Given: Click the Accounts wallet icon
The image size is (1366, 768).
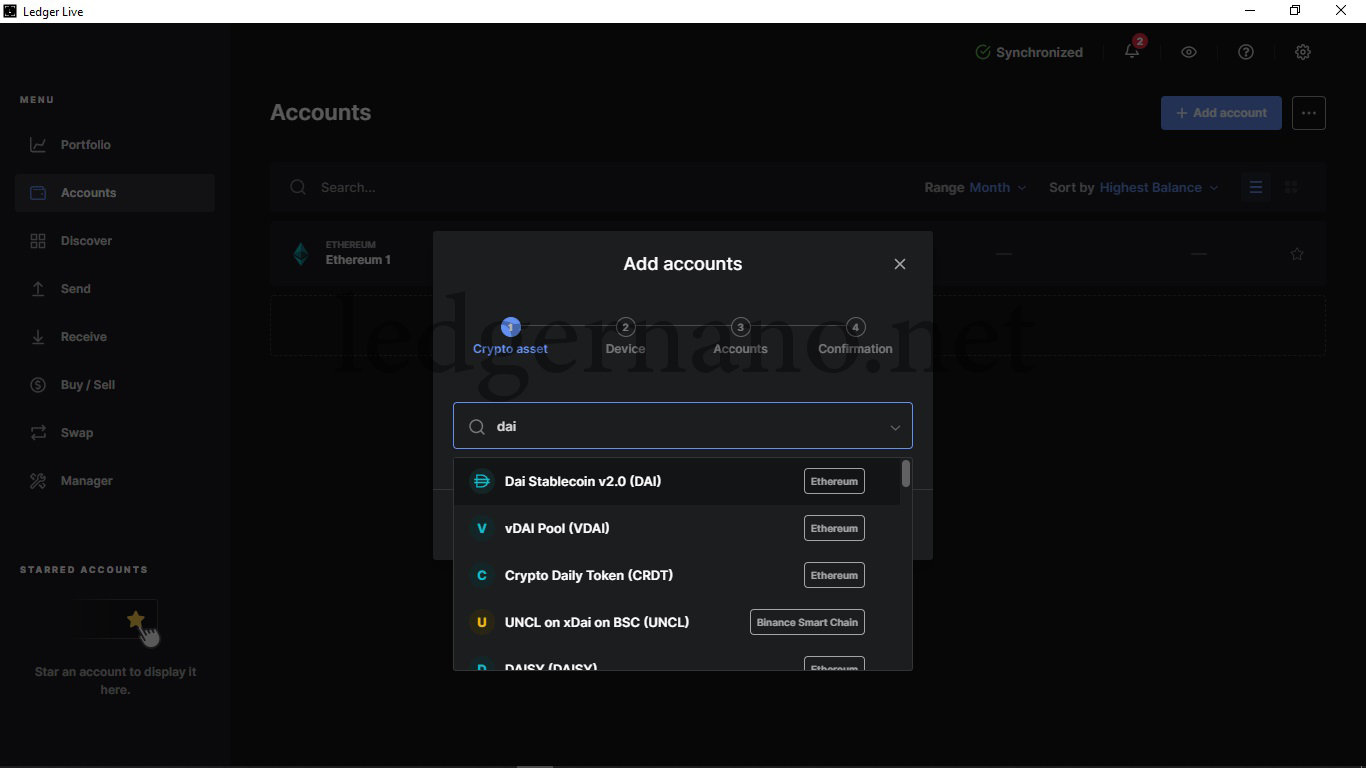Looking at the screenshot, I should pos(38,193).
